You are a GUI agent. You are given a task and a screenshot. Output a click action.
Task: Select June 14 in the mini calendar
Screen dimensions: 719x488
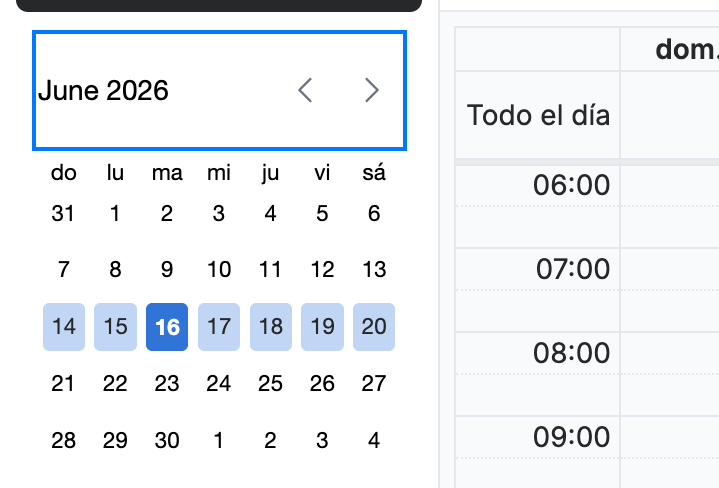pyautogui.click(x=64, y=327)
